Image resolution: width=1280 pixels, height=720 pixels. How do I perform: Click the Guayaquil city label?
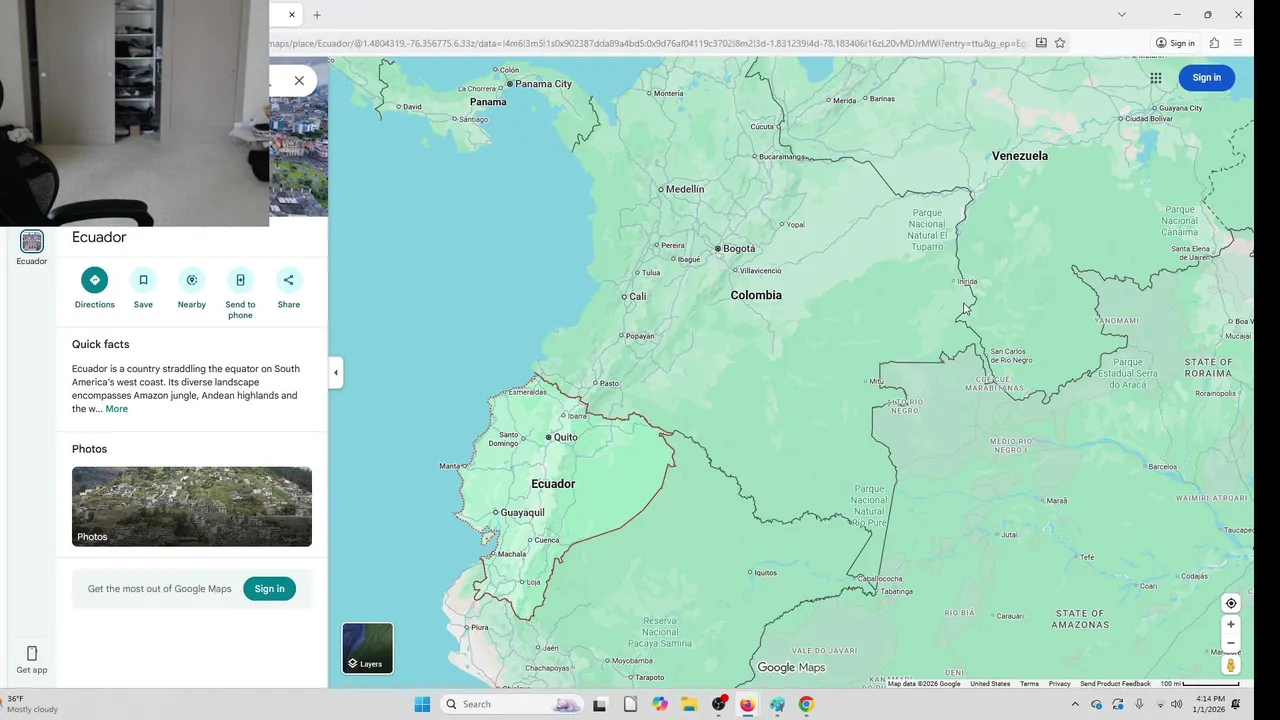522,512
